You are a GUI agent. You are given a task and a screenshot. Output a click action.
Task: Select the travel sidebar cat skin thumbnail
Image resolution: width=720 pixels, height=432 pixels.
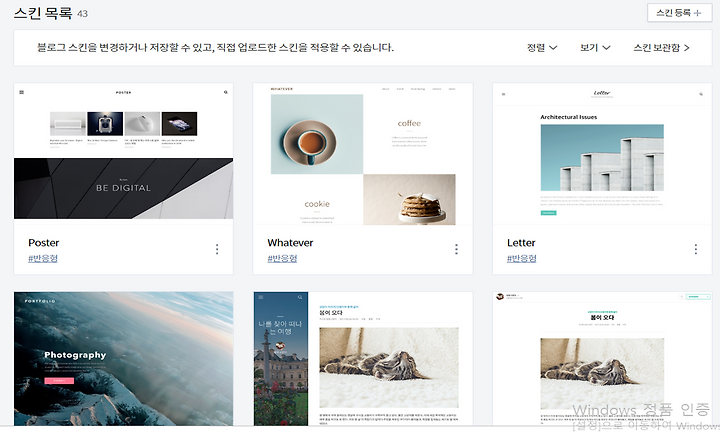(363, 359)
